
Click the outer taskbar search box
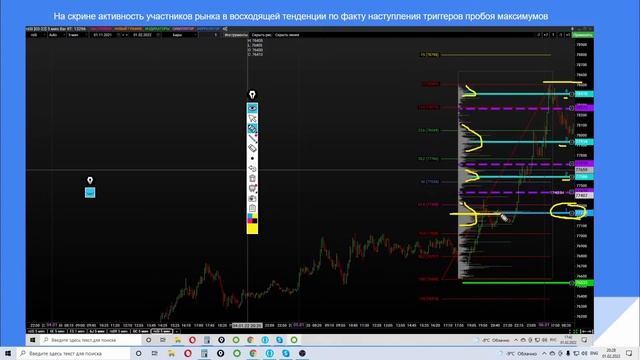(73, 353)
